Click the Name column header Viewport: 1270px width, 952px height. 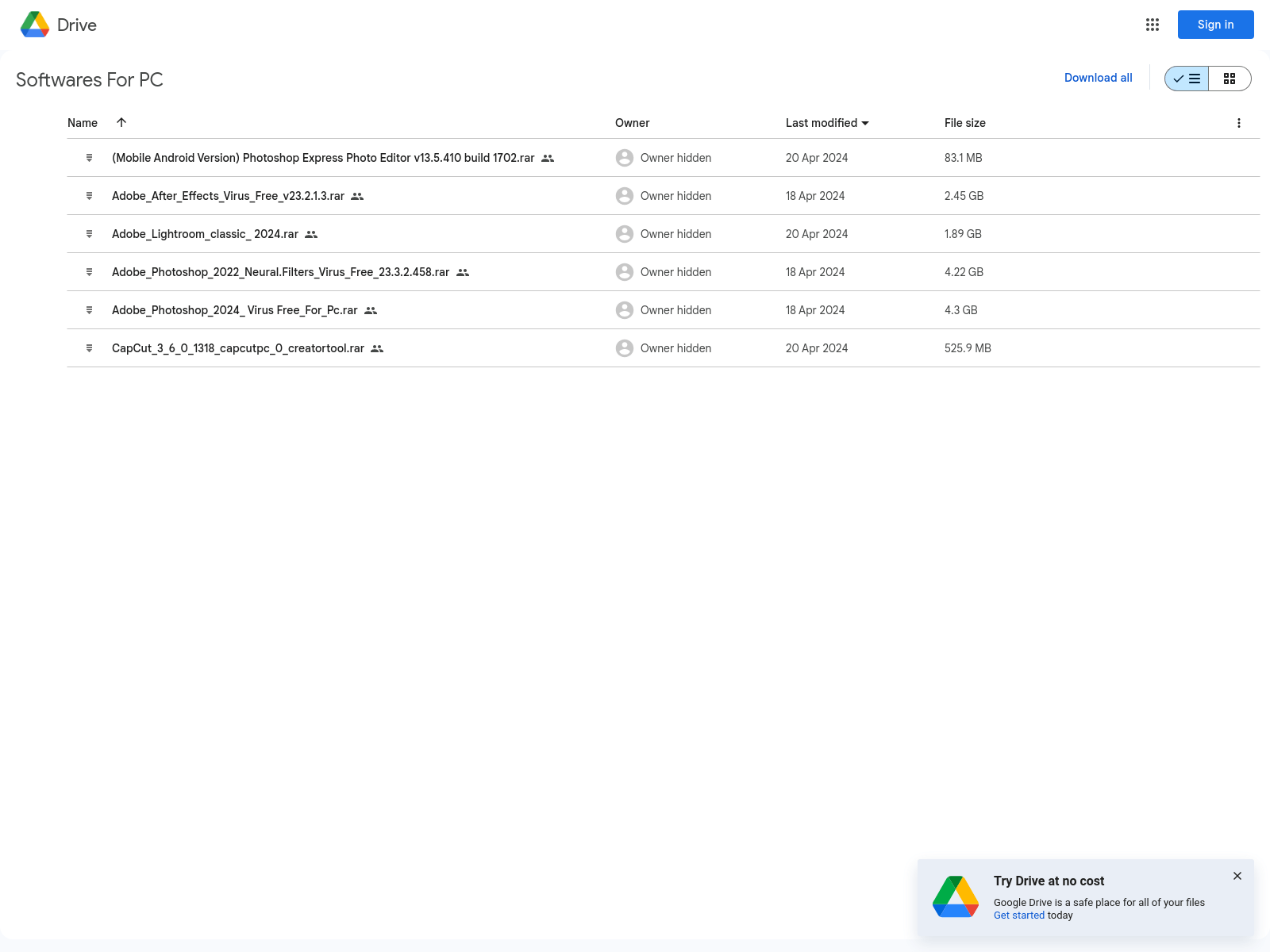[x=83, y=123]
